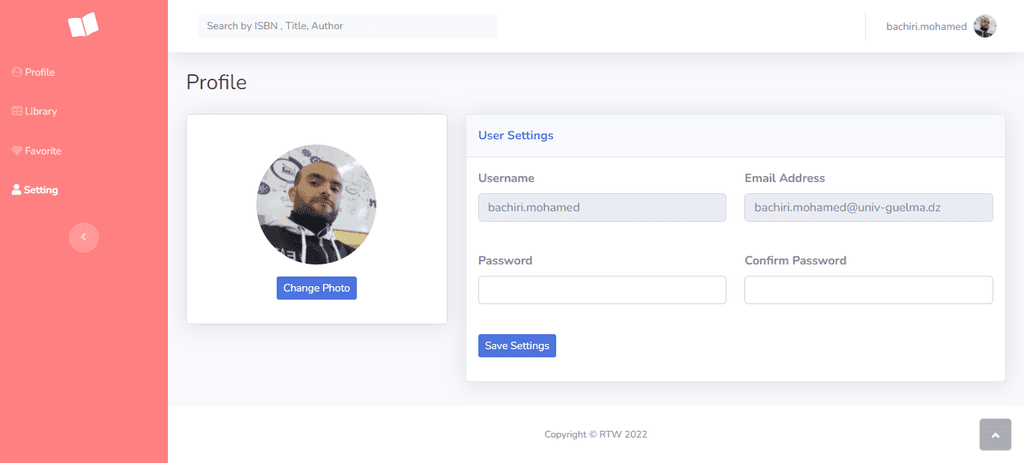Click the Password input field
This screenshot has width=1024, height=463.
[602, 290]
